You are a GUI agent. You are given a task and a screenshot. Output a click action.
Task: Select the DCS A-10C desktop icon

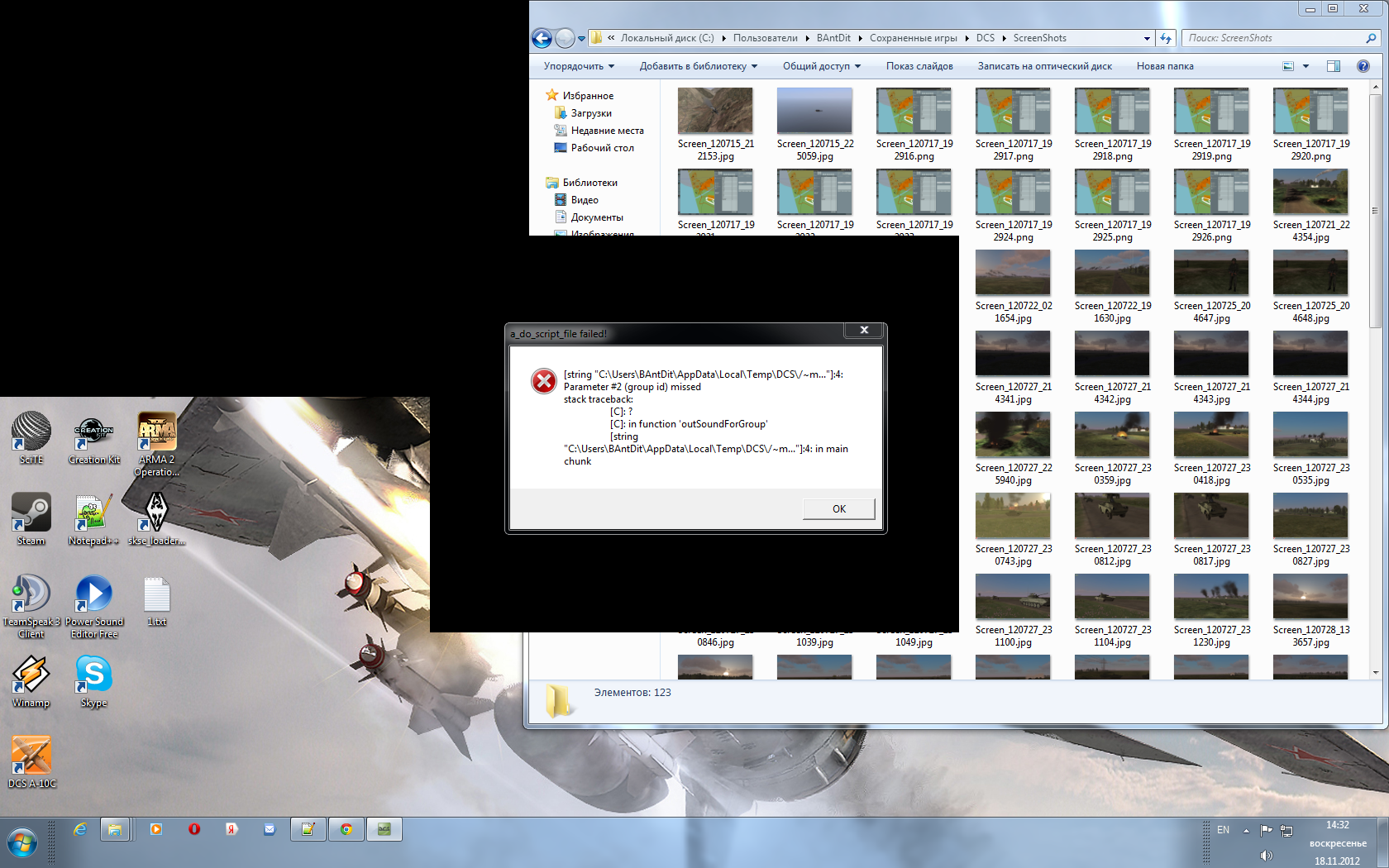pyautogui.click(x=31, y=762)
